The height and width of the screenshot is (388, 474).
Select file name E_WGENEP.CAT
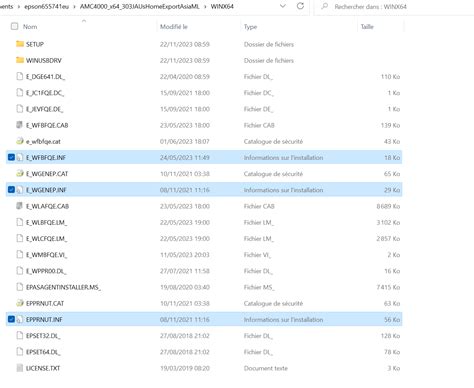click(x=47, y=174)
